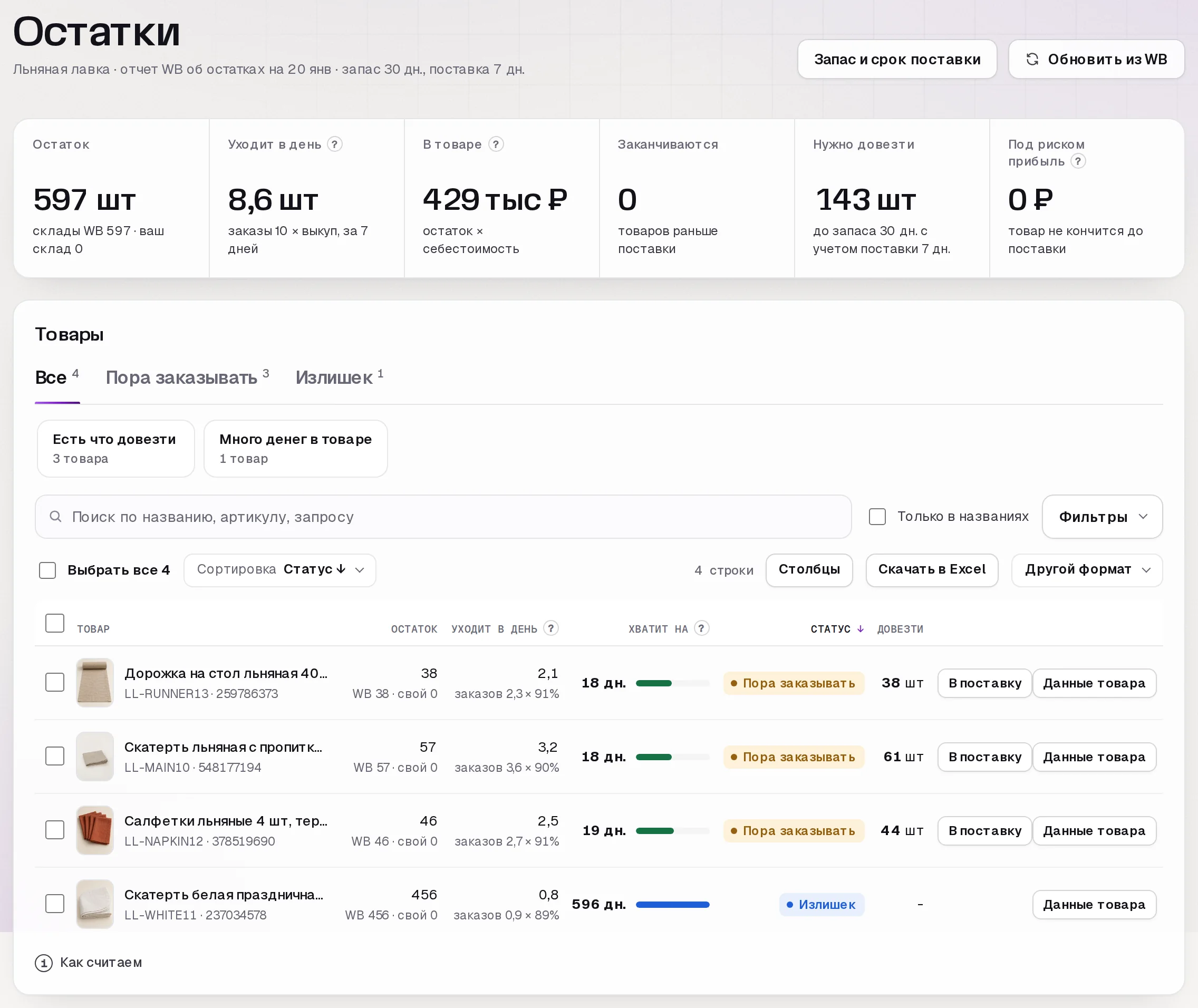
Task: Click the 'Излишек' status badge for LL-WHITE11
Action: coord(822,905)
